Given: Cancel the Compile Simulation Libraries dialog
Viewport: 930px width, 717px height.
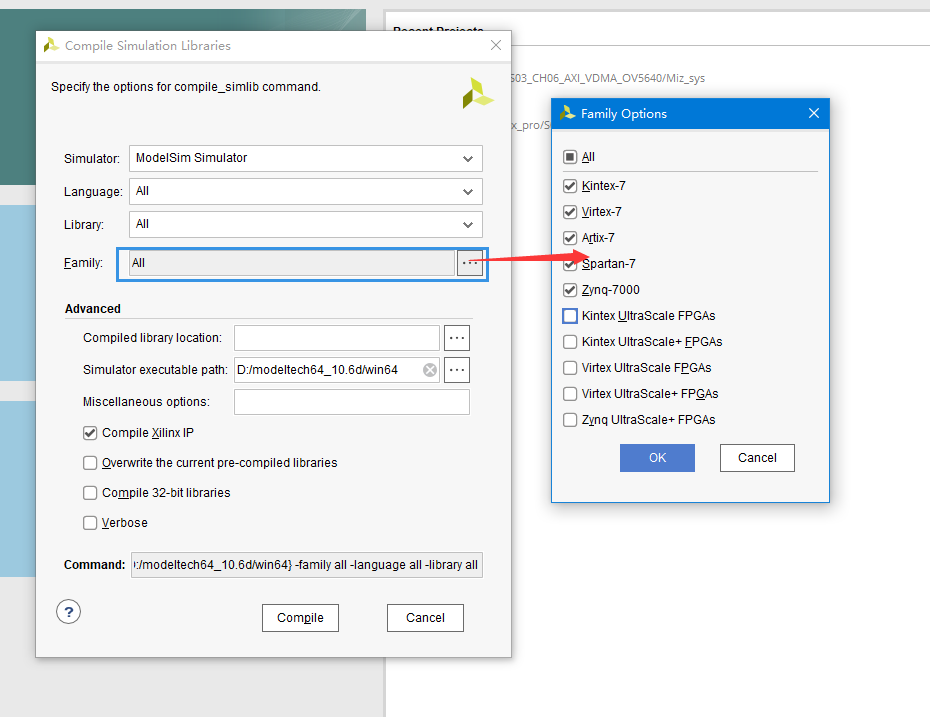Looking at the screenshot, I should pos(425,618).
